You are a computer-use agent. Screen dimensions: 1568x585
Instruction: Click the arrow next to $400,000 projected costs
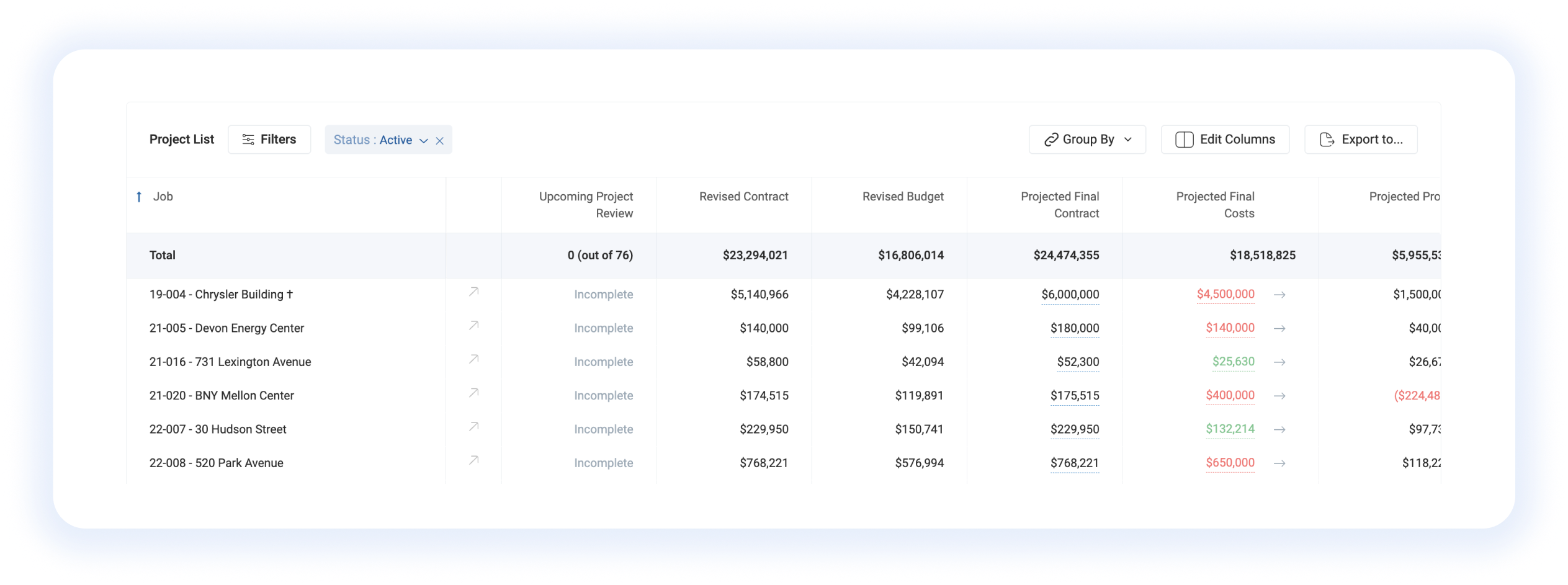[1279, 396]
